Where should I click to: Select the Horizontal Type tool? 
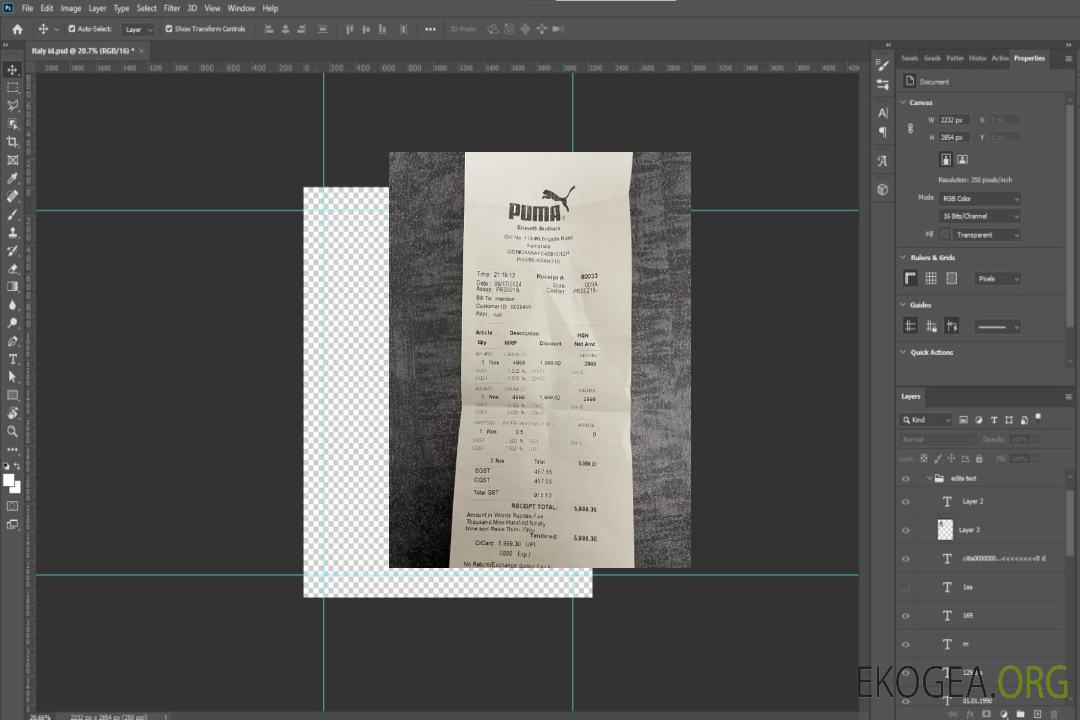click(x=12, y=359)
